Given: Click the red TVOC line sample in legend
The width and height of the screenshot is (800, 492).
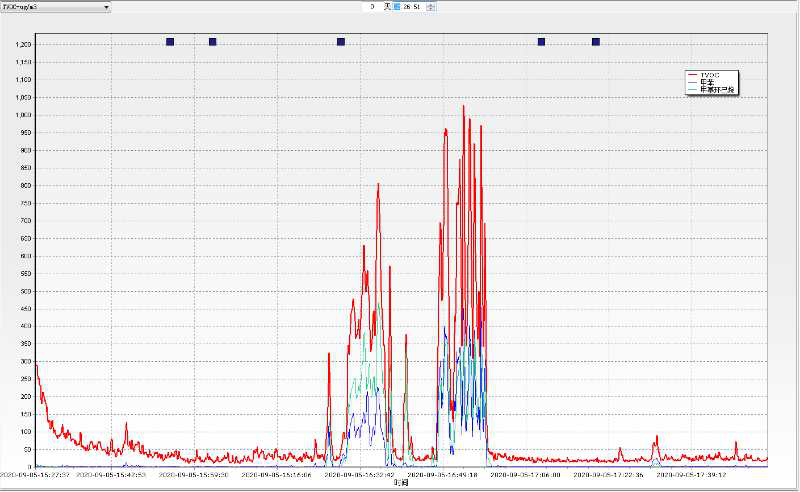Looking at the screenshot, I should (x=693, y=75).
